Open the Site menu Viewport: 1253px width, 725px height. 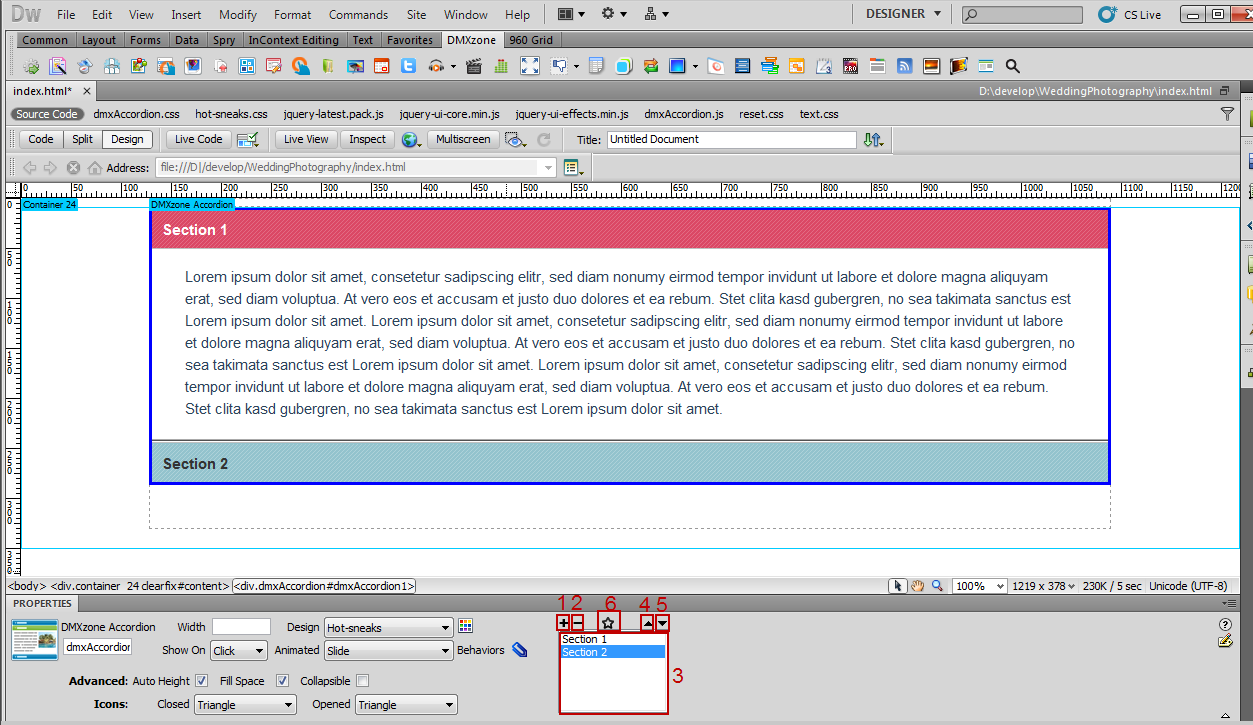[416, 15]
